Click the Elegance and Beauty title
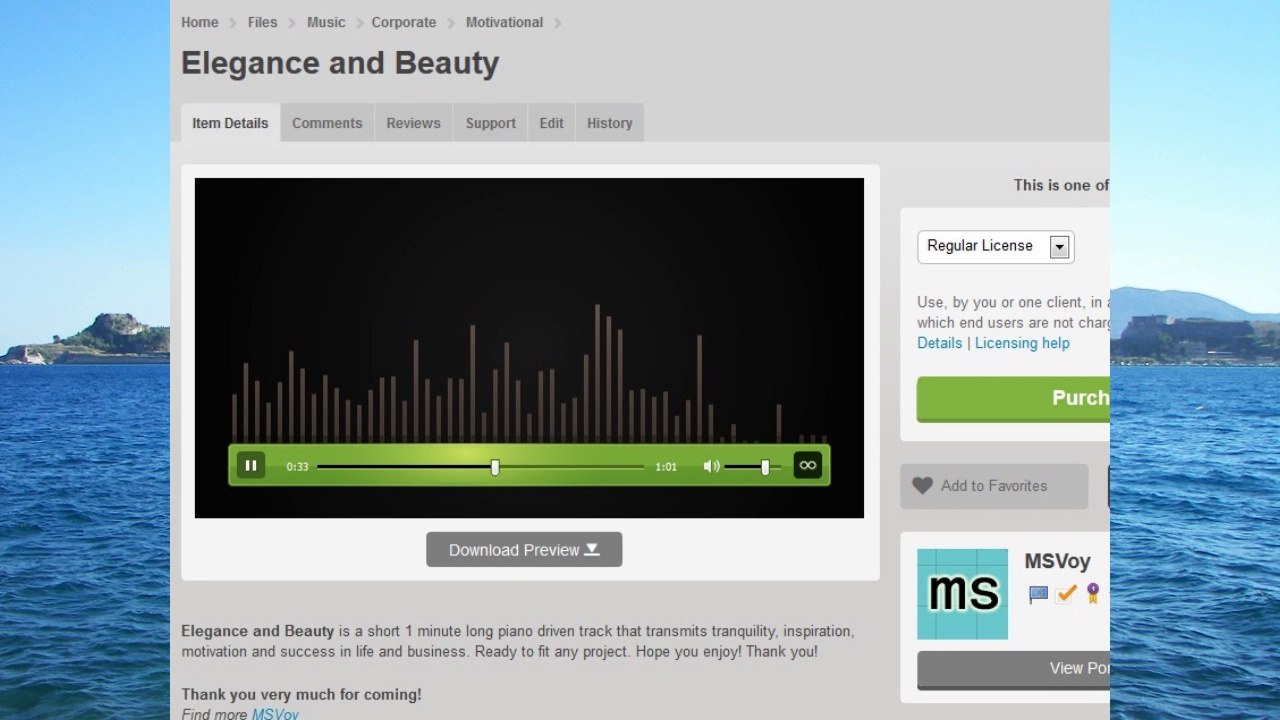 click(340, 63)
